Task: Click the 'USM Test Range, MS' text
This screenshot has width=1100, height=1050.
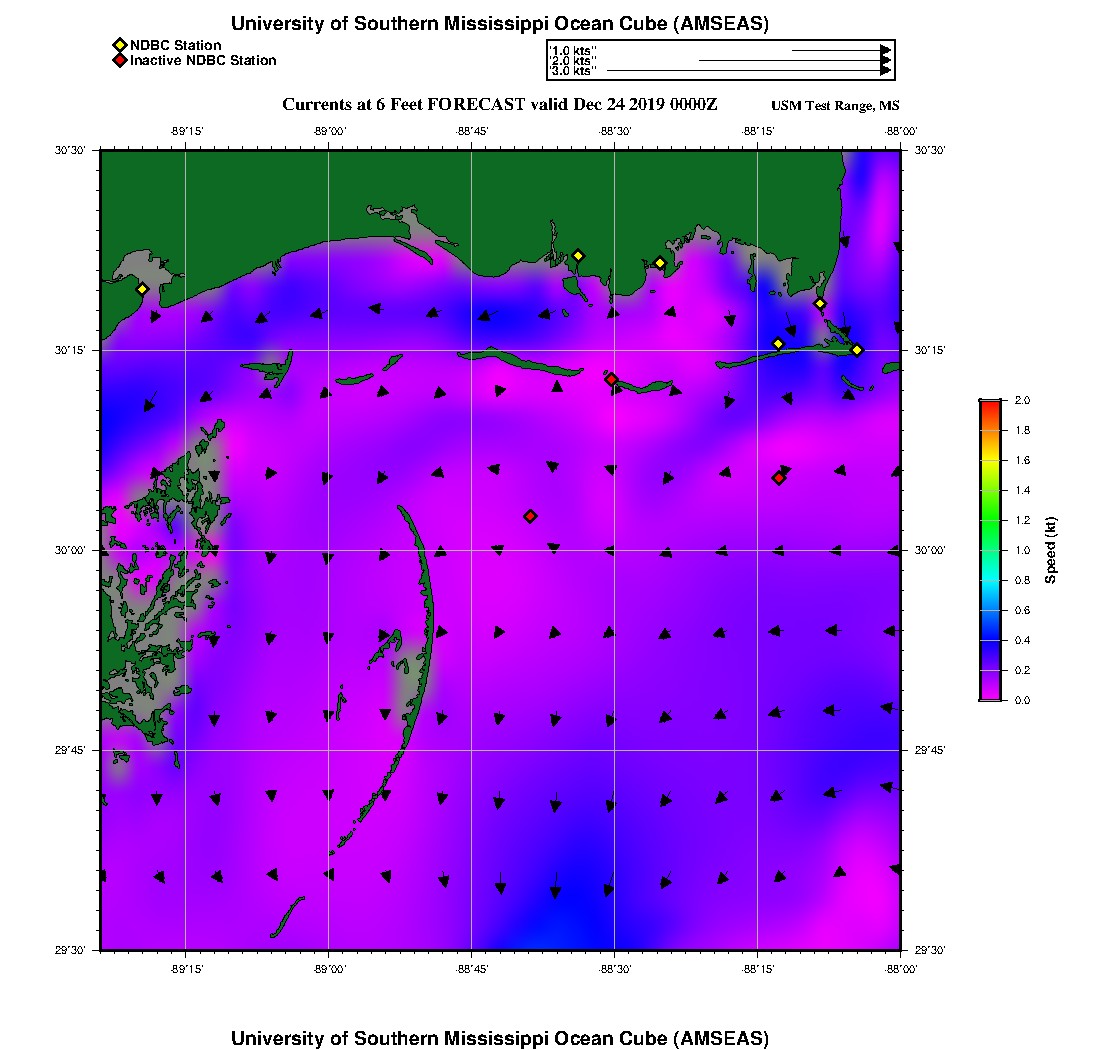Action: [835, 106]
